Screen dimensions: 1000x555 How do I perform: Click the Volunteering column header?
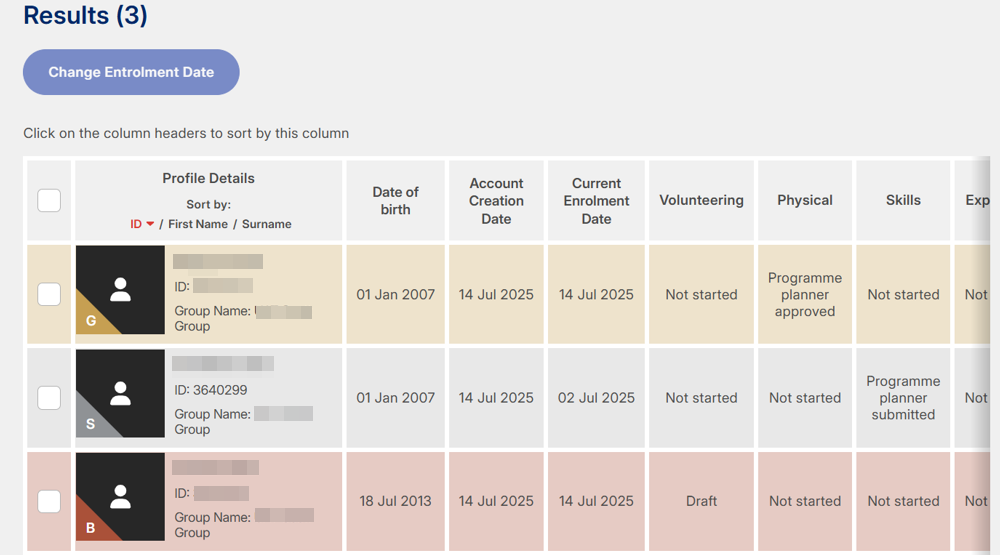coord(701,200)
